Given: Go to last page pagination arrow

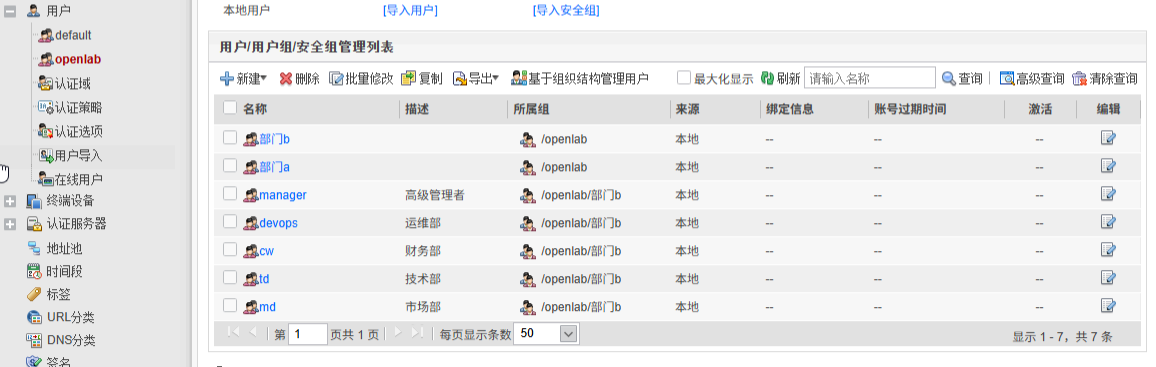Looking at the screenshot, I should click(x=417, y=332).
